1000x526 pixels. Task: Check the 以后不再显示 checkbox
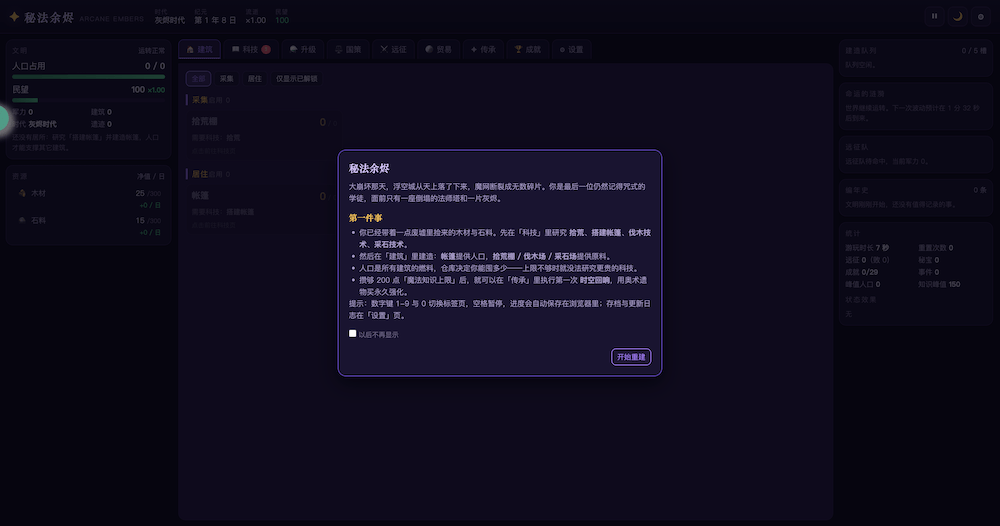tap(352, 333)
